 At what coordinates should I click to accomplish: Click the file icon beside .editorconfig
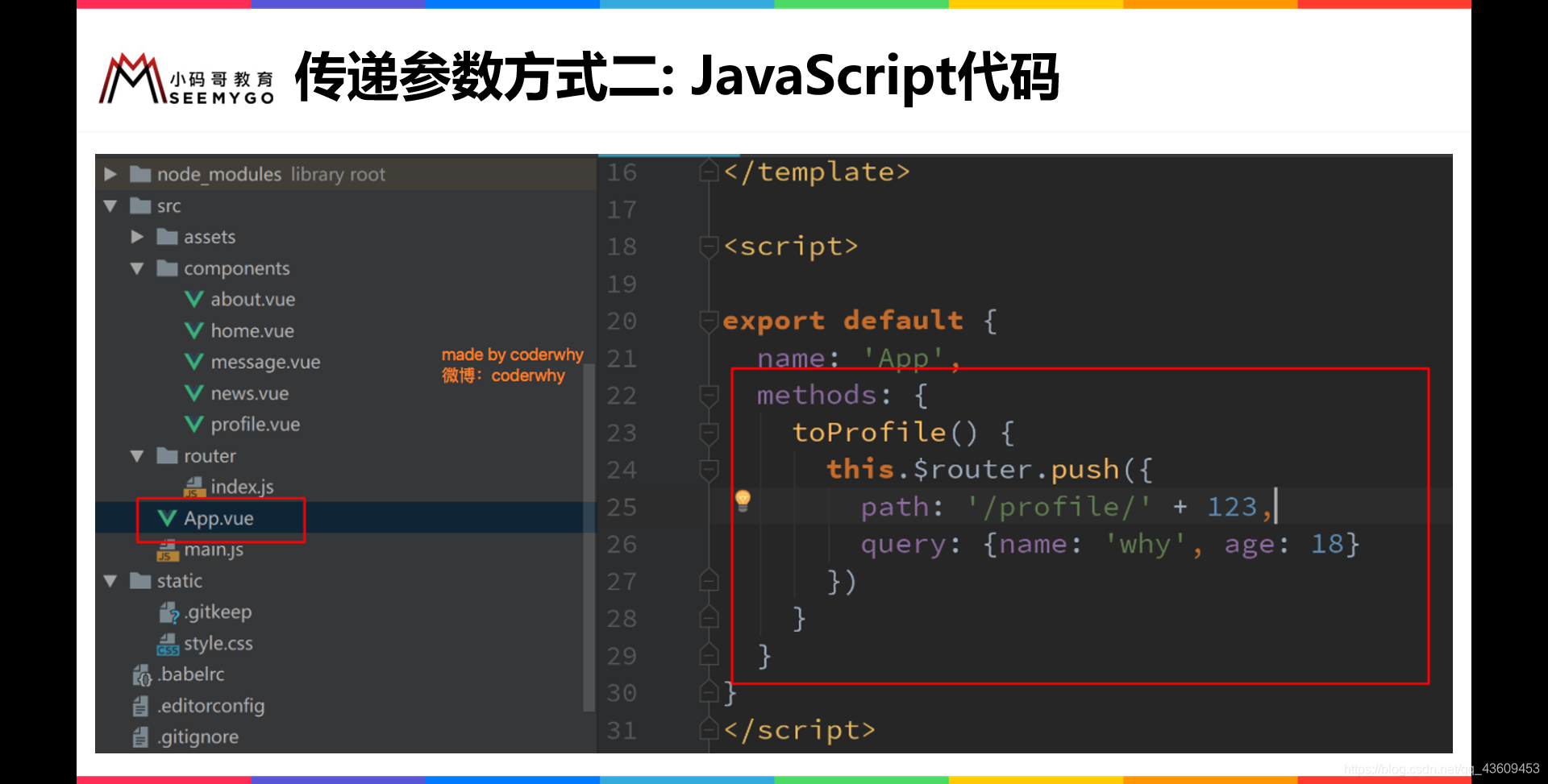pyautogui.click(x=140, y=706)
